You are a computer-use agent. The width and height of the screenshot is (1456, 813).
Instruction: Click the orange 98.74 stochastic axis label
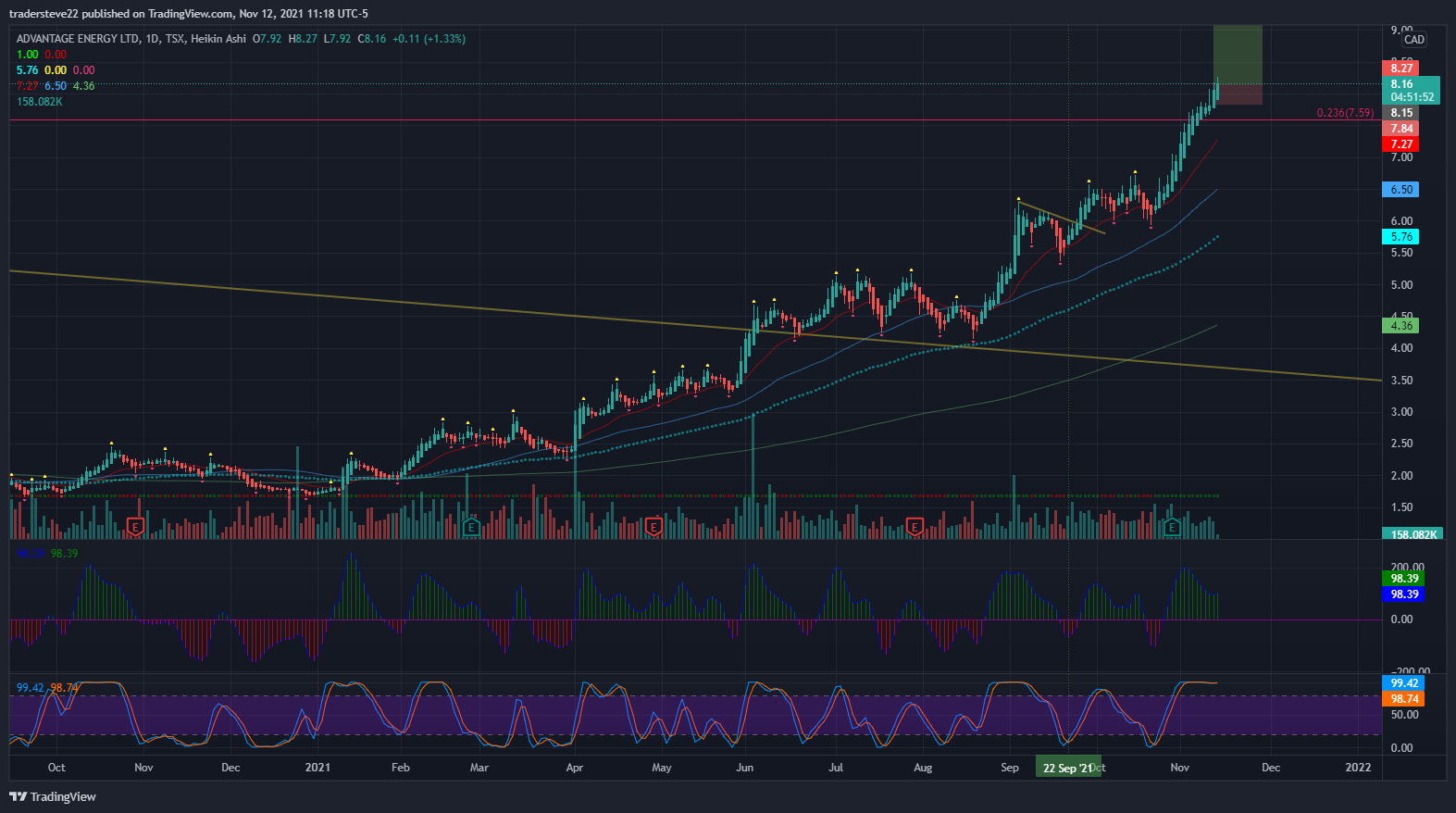click(1404, 699)
